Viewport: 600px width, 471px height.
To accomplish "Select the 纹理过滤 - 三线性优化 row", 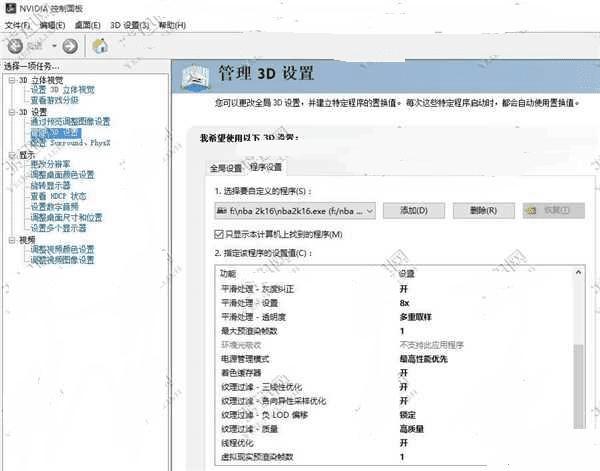I will coord(394,387).
